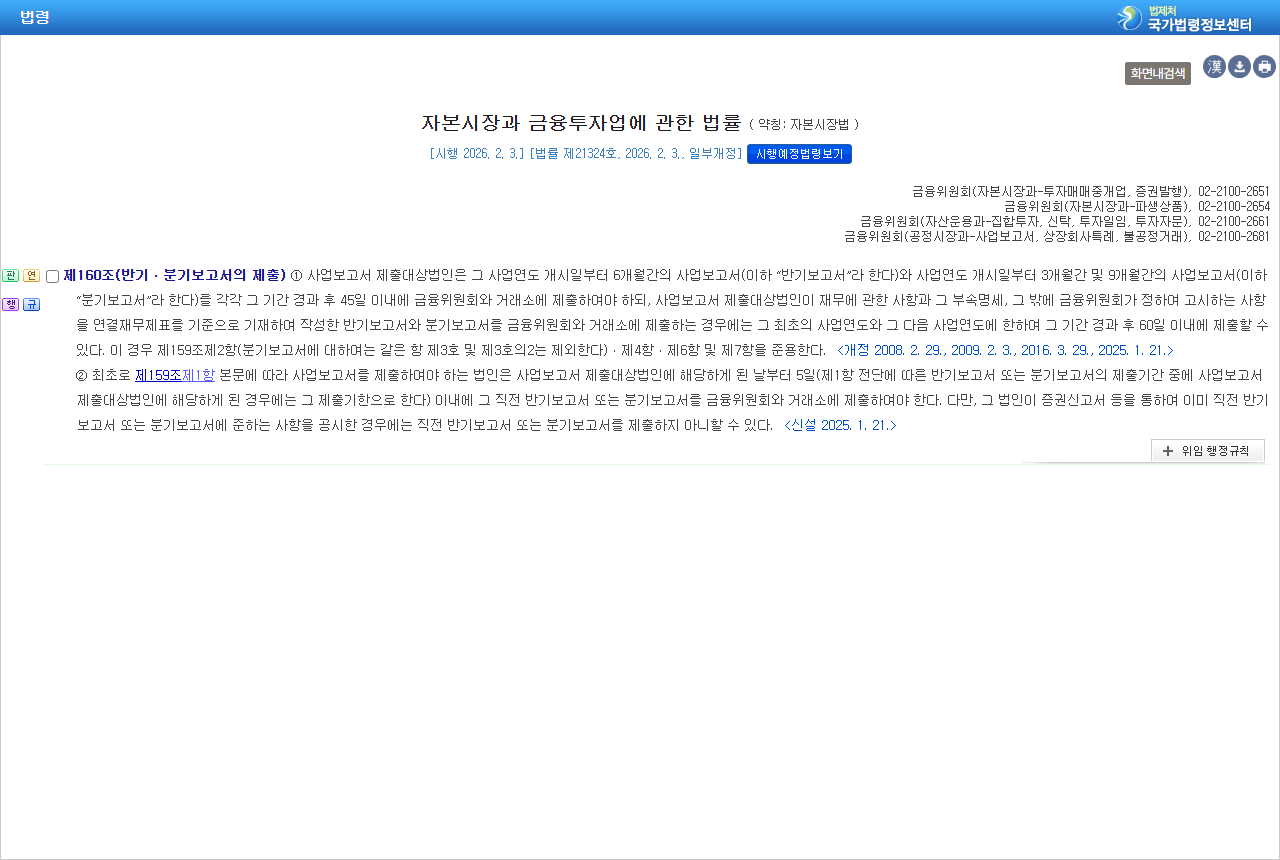Click the purple 행 (행정규칙) icon
The height and width of the screenshot is (860, 1280).
pos(11,304)
